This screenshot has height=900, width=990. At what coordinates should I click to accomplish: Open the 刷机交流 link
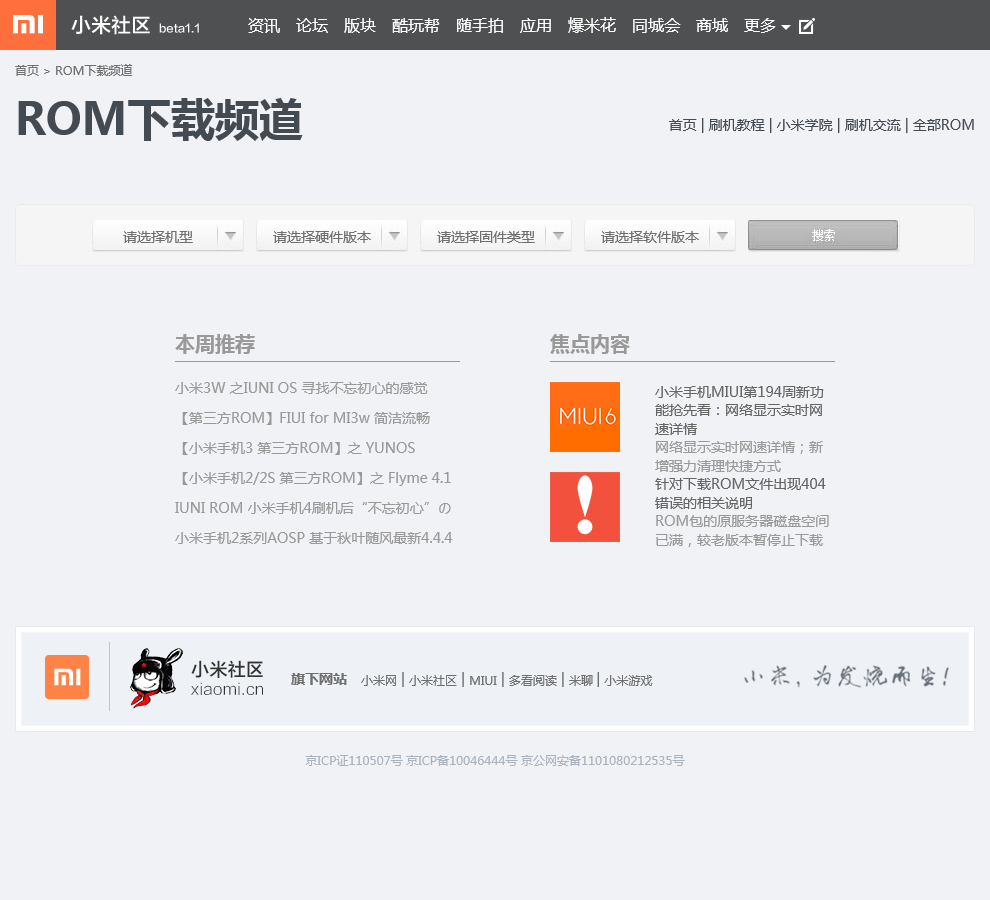click(873, 125)
